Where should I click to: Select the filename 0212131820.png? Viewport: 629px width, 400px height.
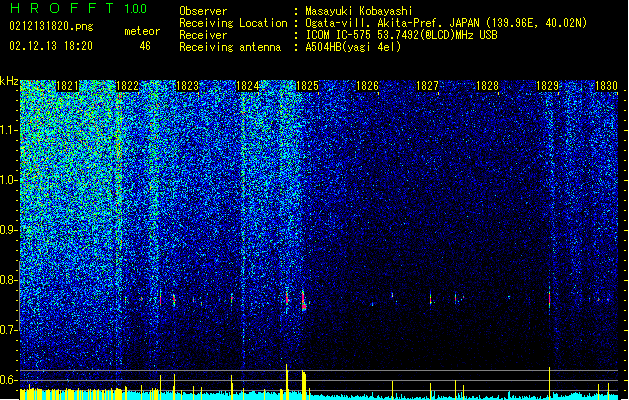[51, 26]
